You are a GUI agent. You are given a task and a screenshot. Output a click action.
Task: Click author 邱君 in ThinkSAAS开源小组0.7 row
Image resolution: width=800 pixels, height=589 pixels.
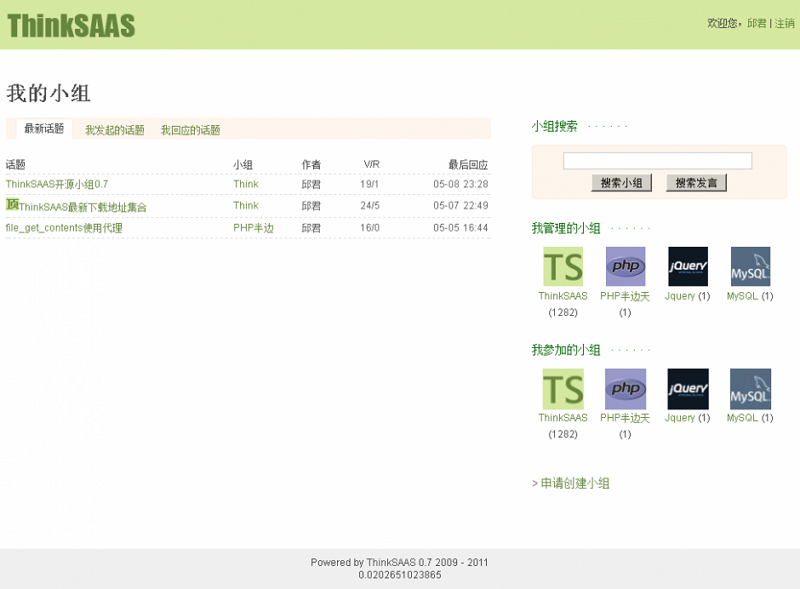pyautogui.click(x=311, y=184)
